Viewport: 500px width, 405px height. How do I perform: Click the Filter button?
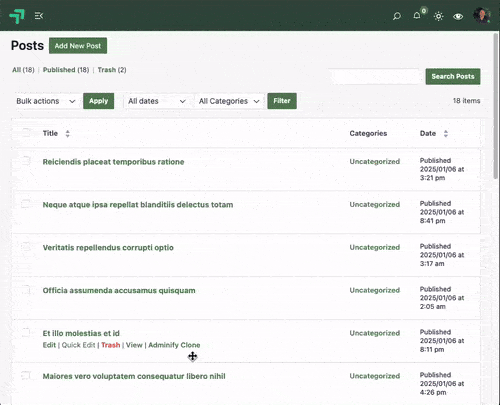282,101
